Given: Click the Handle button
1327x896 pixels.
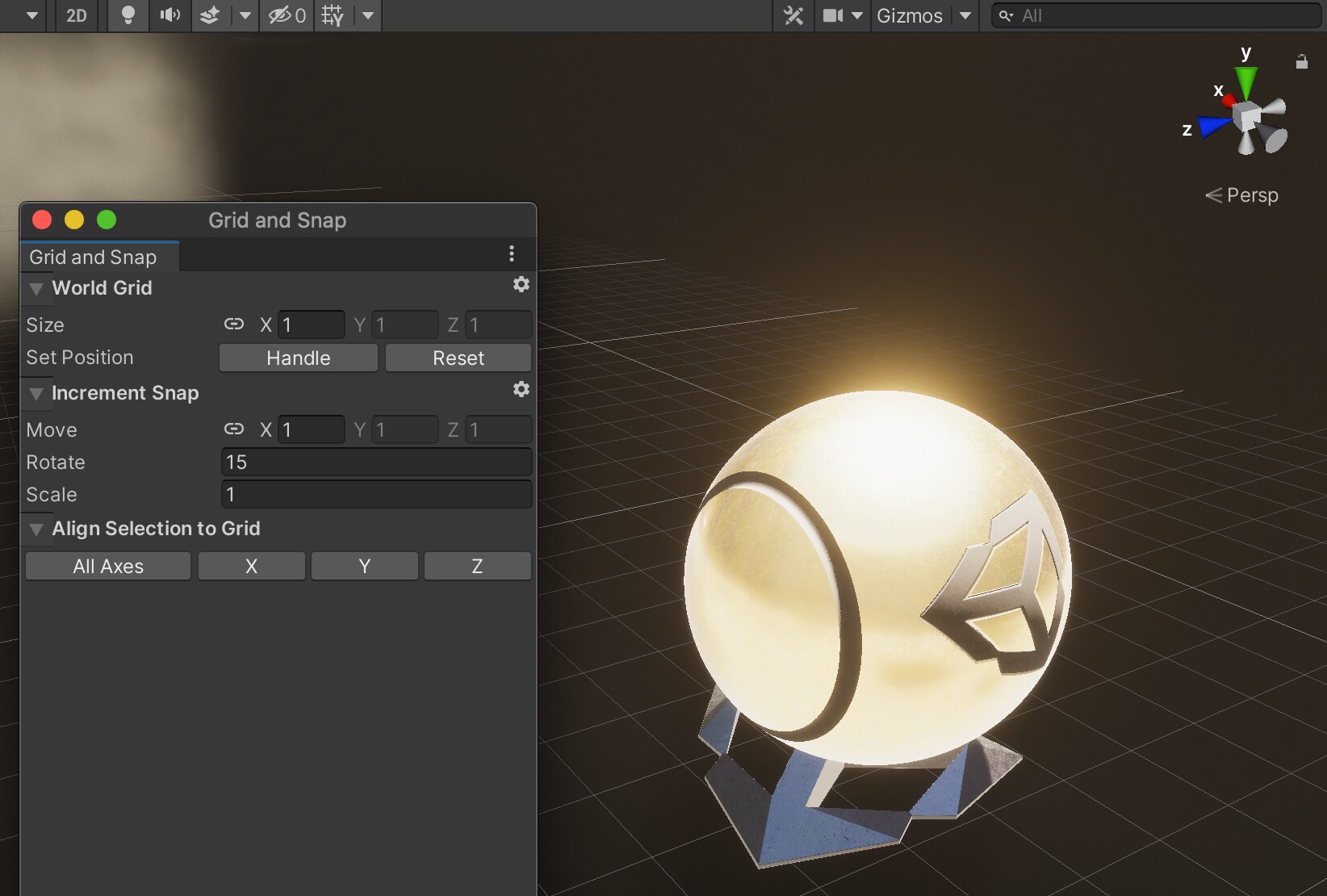Looking at the screenshot, I should click(x=299, y=358).
